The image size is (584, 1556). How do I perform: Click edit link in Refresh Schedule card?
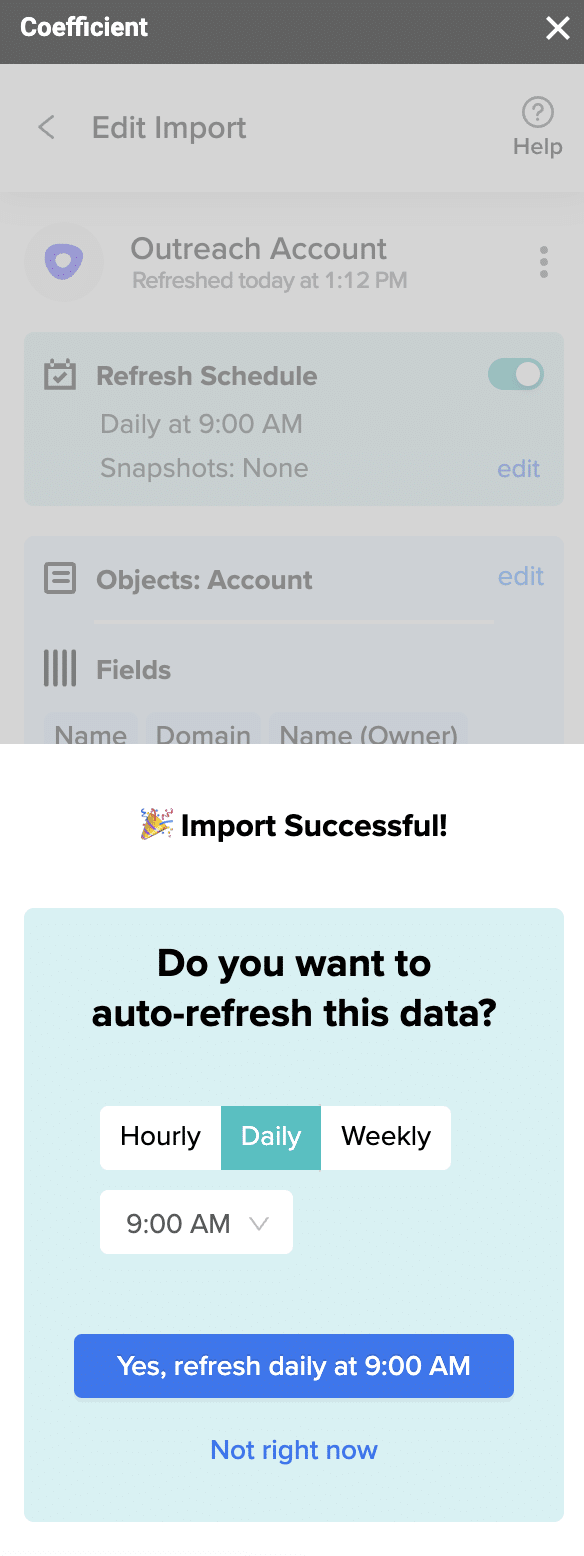click(519, 469)
